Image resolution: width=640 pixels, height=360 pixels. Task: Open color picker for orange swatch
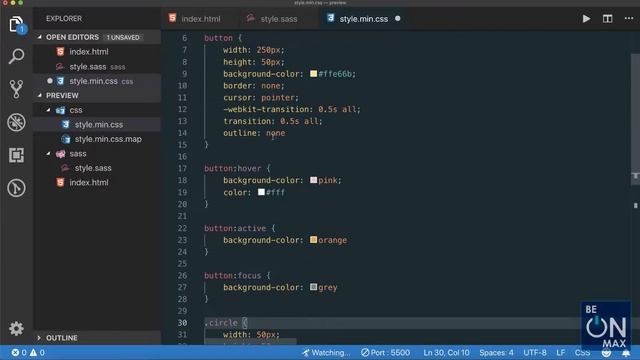point(313,240)
